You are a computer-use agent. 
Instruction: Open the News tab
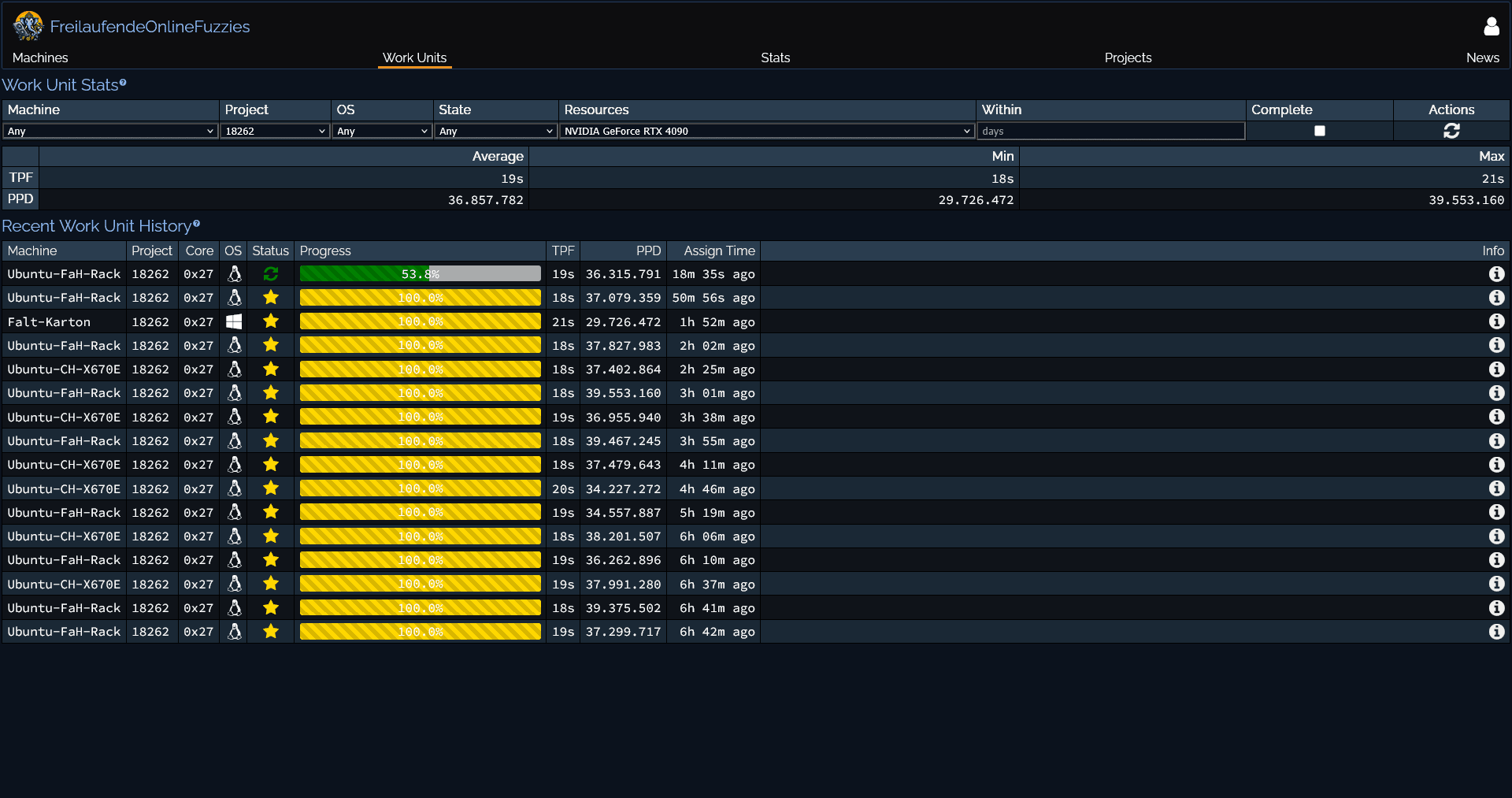click(1483, 58)
